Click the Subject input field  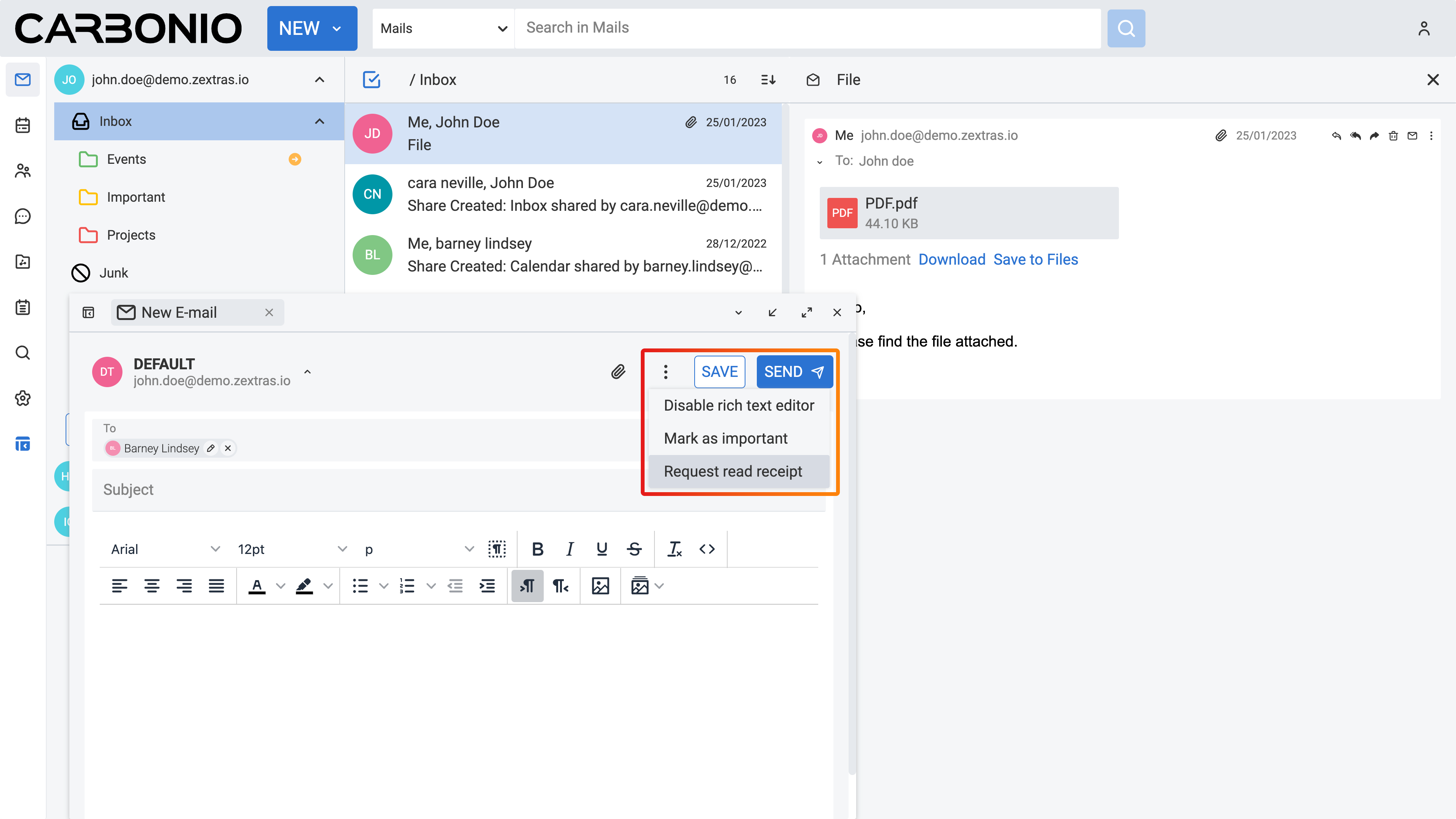point(367,490)
